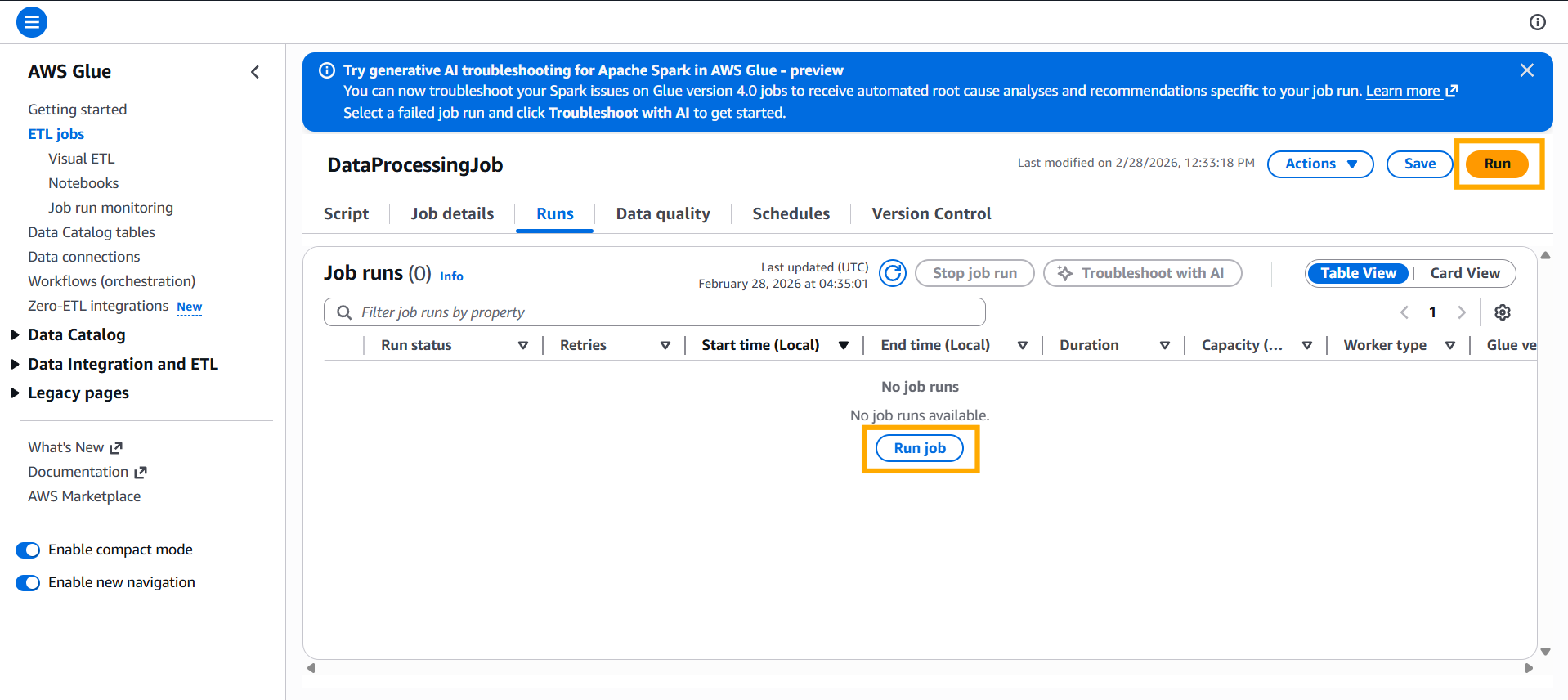Open the Version Control tab
The image size is (1568, 700).
[x=931, y=213]
